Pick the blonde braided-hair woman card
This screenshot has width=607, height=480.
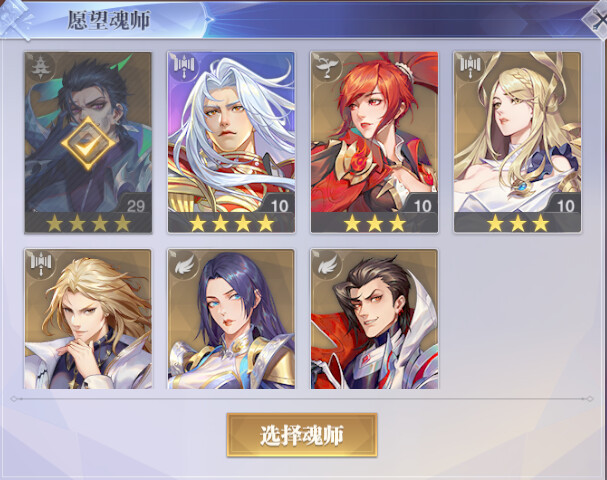point(518,142)
